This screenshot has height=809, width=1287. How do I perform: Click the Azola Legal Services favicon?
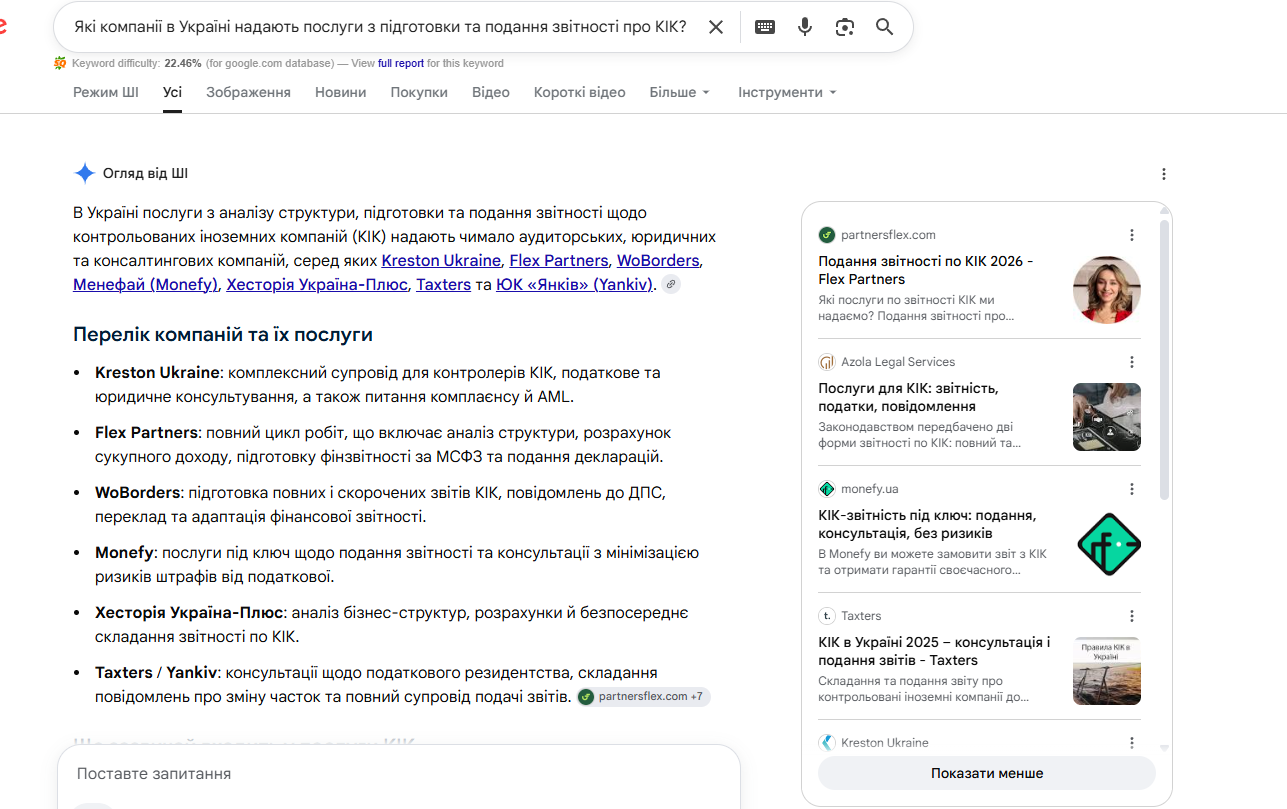[x=827, y=362]
